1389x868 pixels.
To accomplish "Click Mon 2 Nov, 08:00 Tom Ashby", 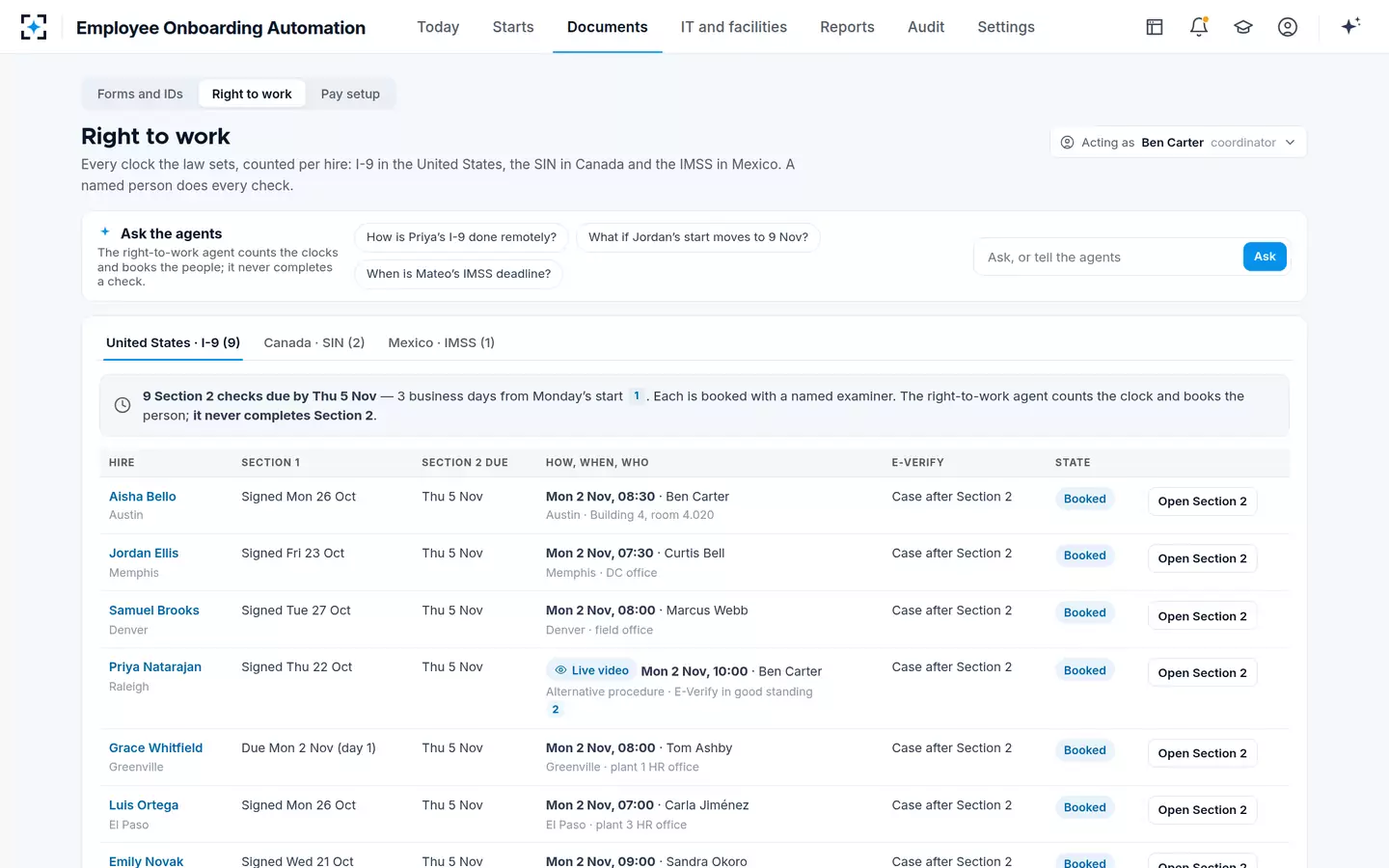I will pyautogui.click(x=639, y=748).
